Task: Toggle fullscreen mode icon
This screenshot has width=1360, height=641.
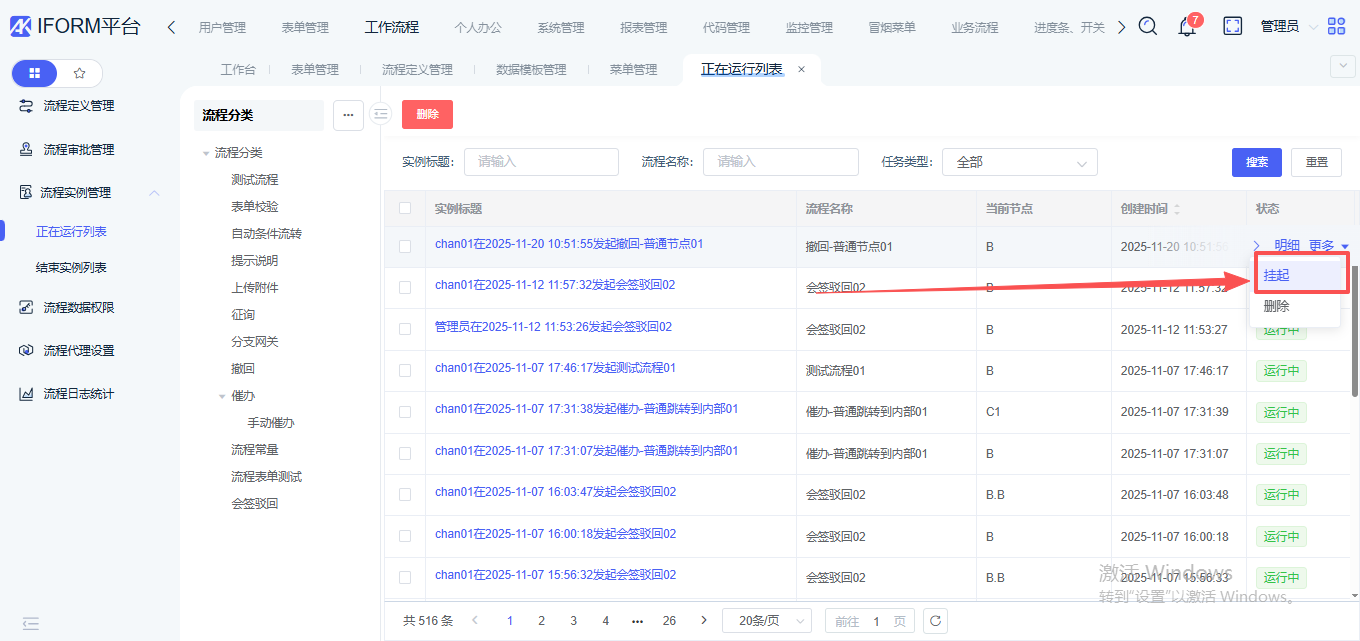Action: tap(1232, 27)
